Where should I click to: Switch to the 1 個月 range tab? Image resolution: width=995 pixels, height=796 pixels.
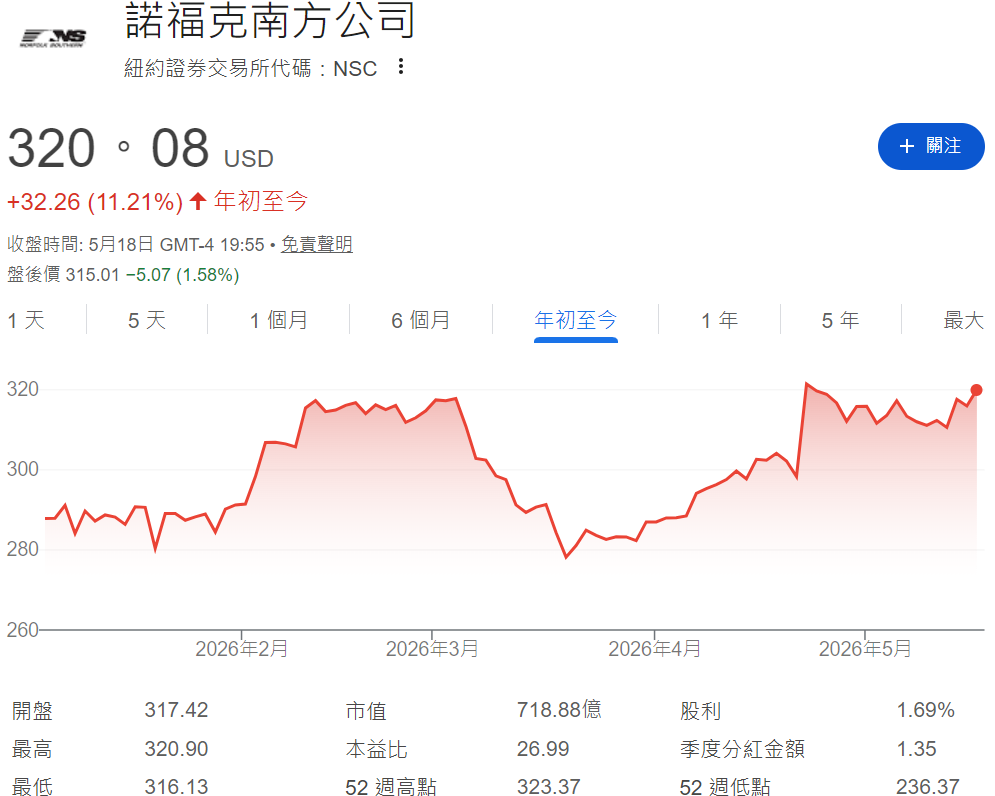[x=278, y=321]
